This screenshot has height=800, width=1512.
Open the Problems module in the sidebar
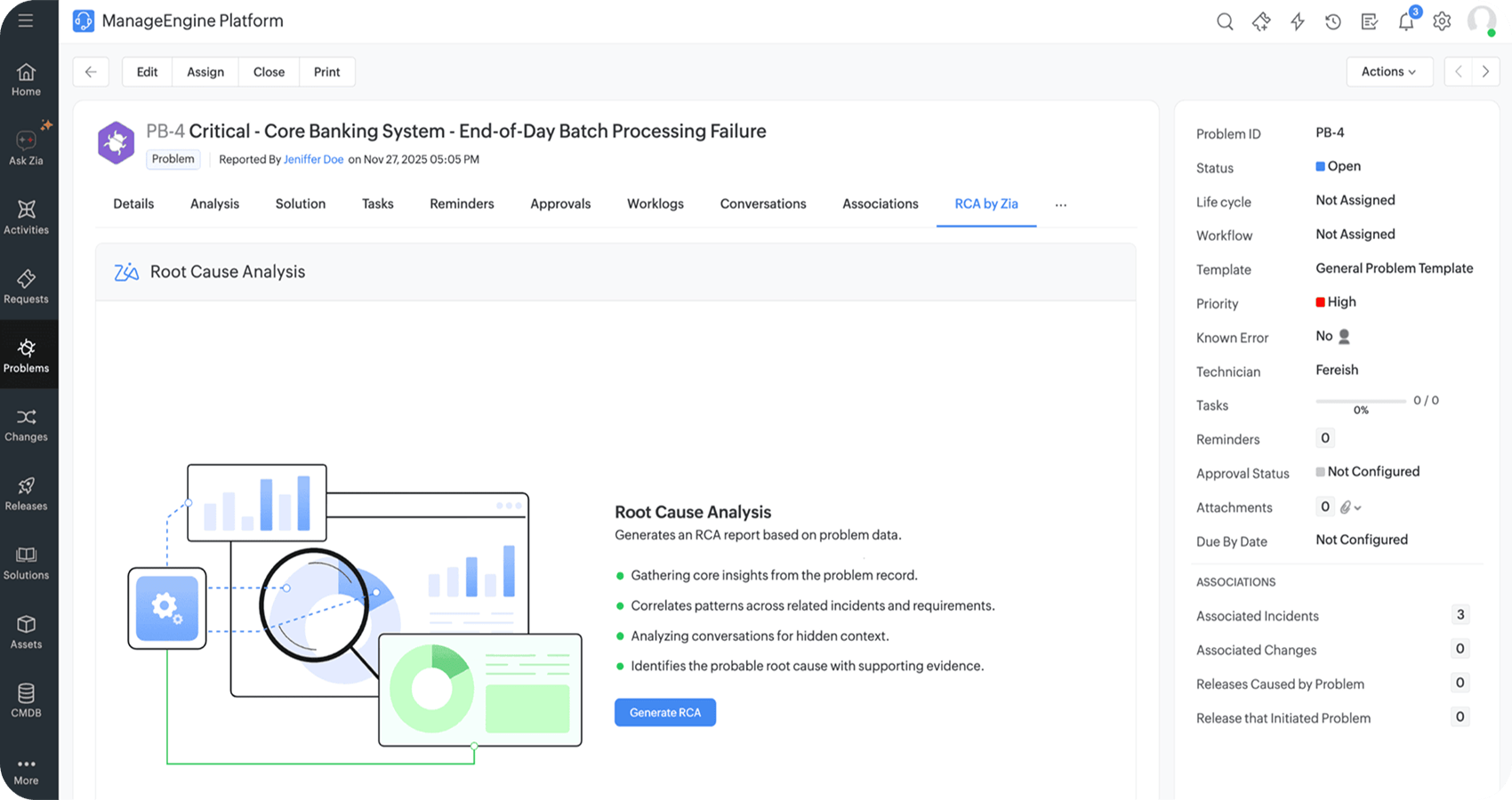(x=27, y=354)
